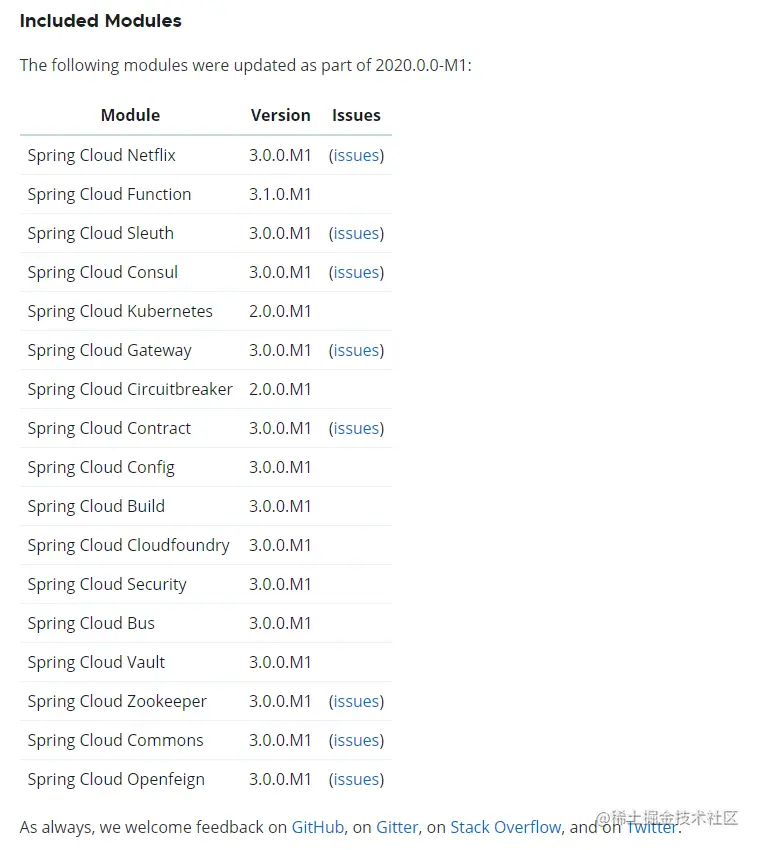Click the Spring Cloud Vault module name
Viewport: 761px width, 850px height.
[x=96, y=662]
